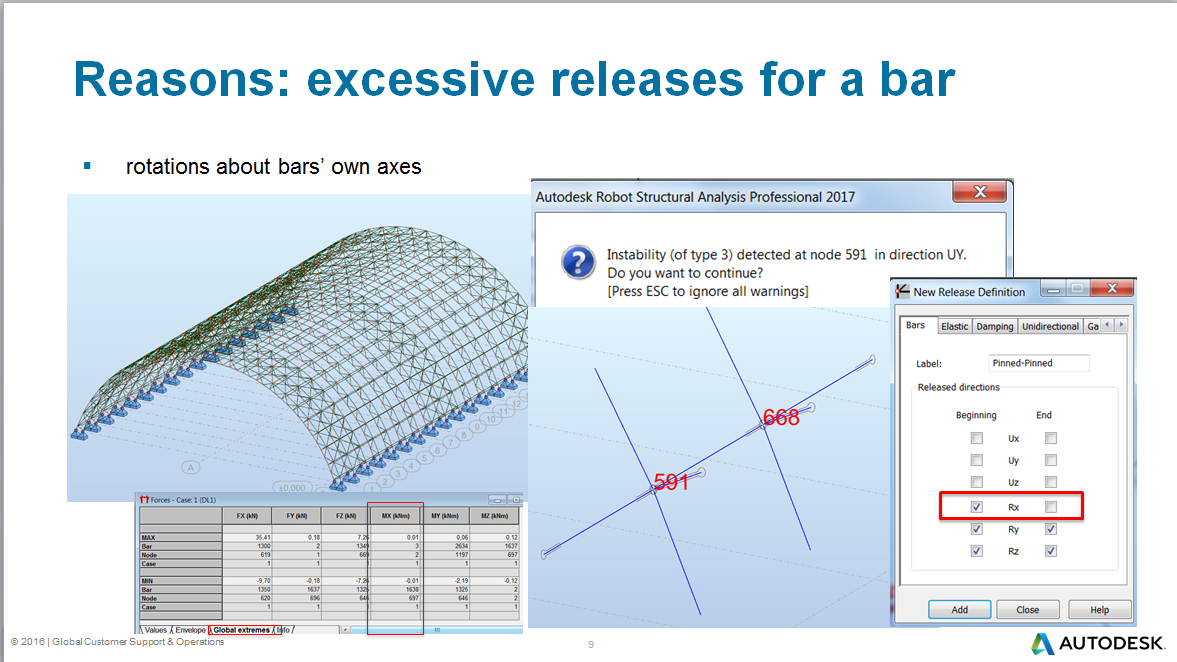The height and width of the screenshot is (662, 1177).
Task: Click the Help button in New Release Definition
Action: pos(1098,609)
